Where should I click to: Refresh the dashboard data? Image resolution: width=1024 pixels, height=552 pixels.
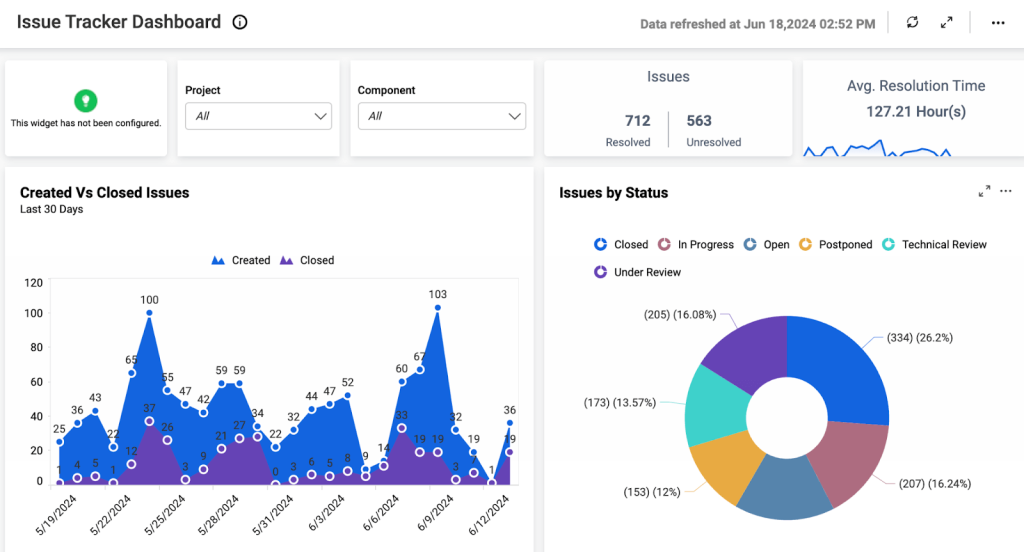912,22
